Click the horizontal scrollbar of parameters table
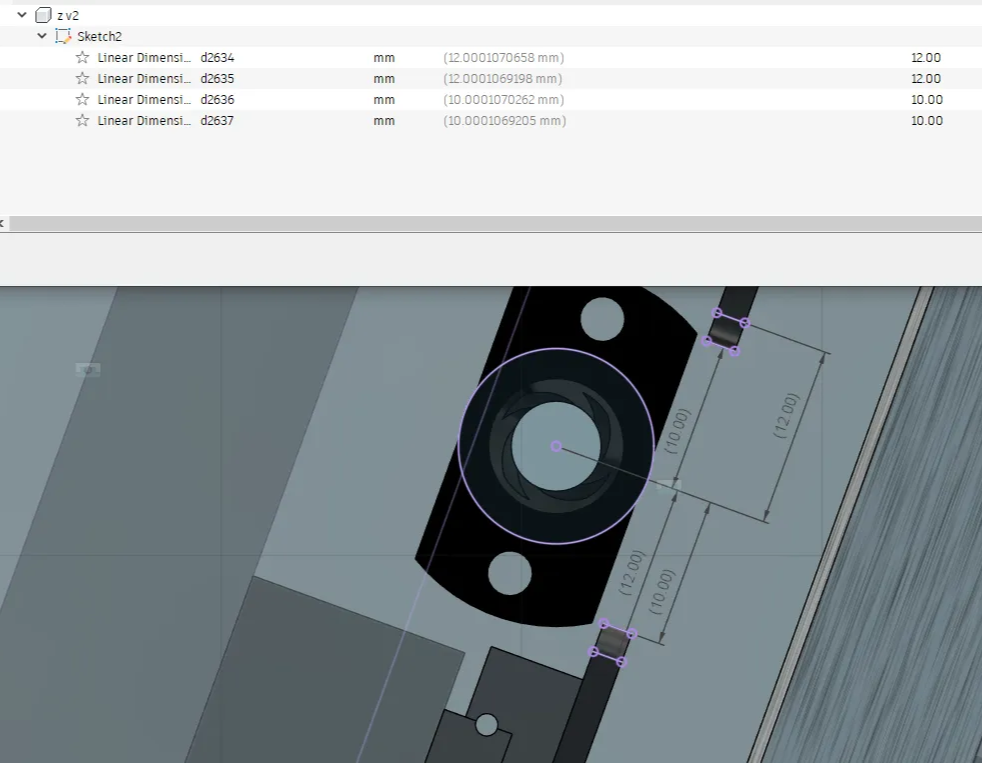The image size is (982, 763). tap(495, 223)
